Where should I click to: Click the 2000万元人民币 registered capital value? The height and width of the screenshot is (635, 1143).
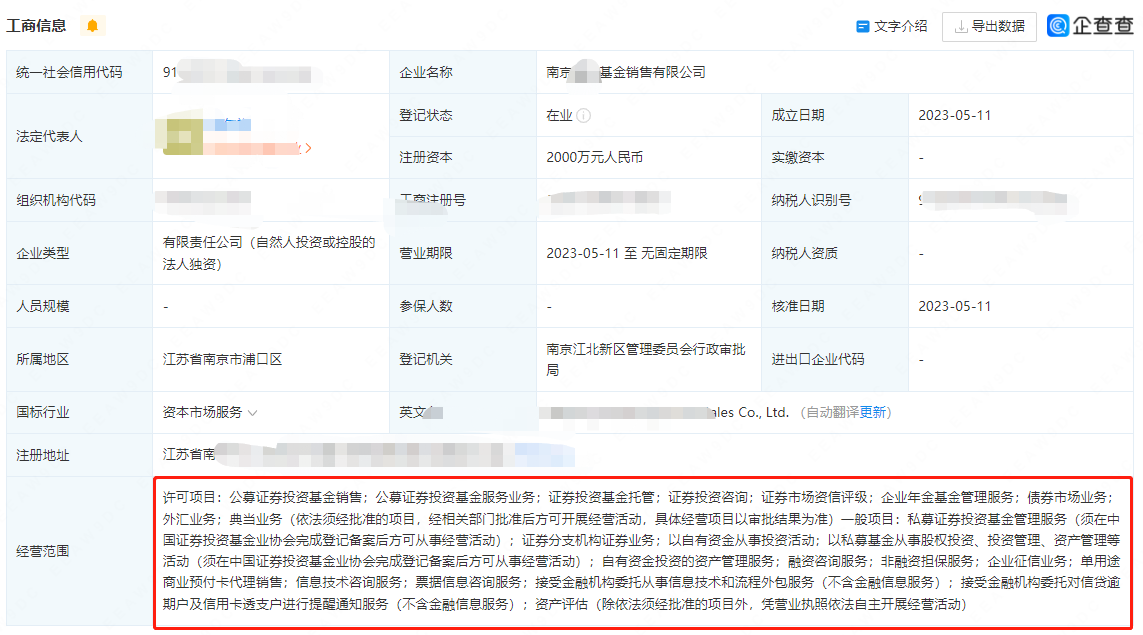(x=594, y=157)
